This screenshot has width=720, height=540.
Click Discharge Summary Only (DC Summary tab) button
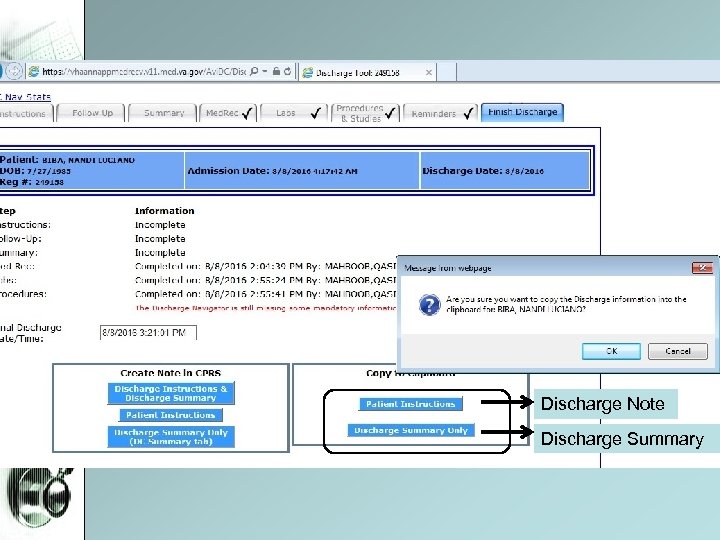click(171, 437)
